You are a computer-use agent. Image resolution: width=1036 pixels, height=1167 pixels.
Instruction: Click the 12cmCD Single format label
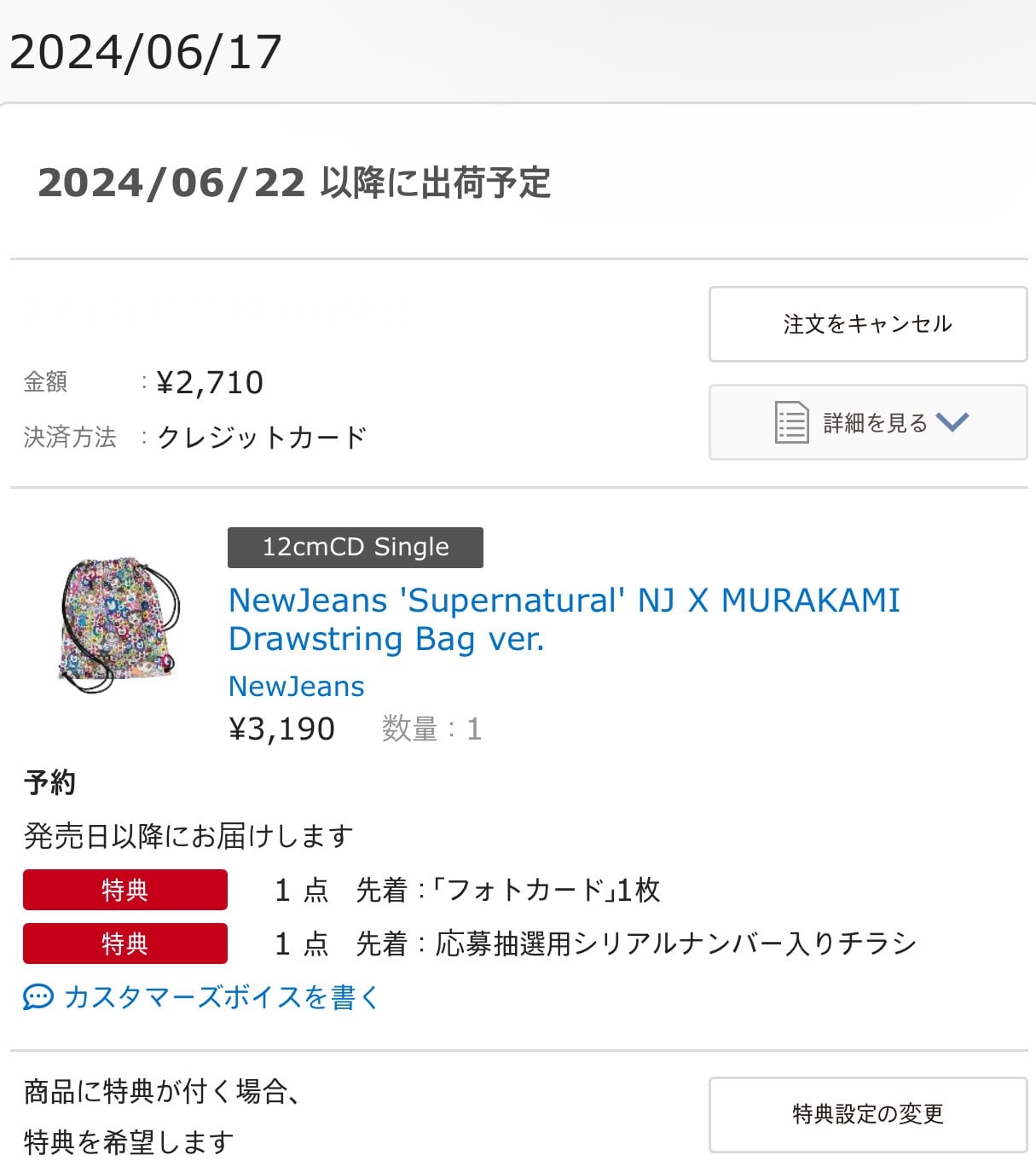click(356, 548)
